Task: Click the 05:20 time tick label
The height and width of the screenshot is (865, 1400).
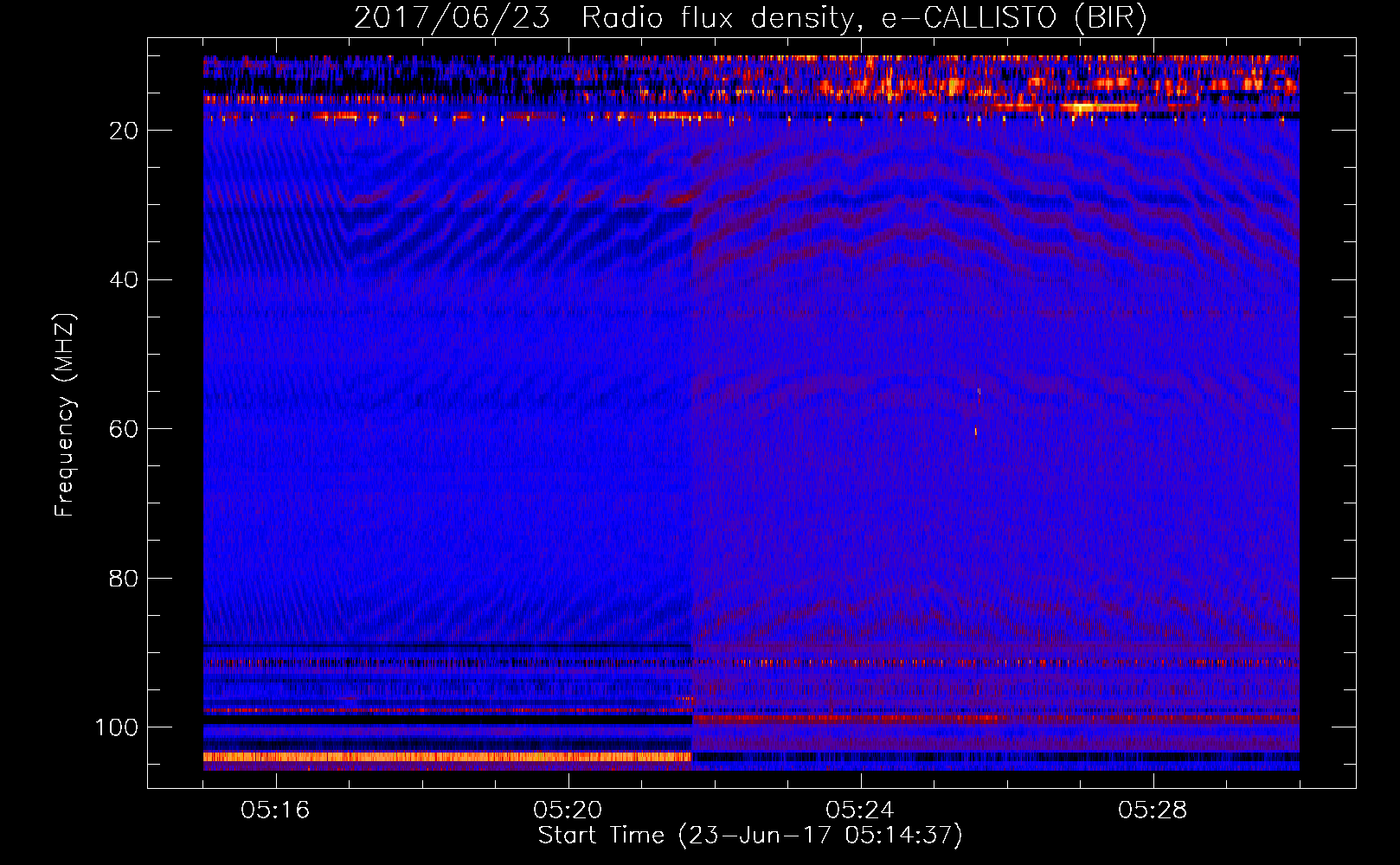Action: click(568, 811)
